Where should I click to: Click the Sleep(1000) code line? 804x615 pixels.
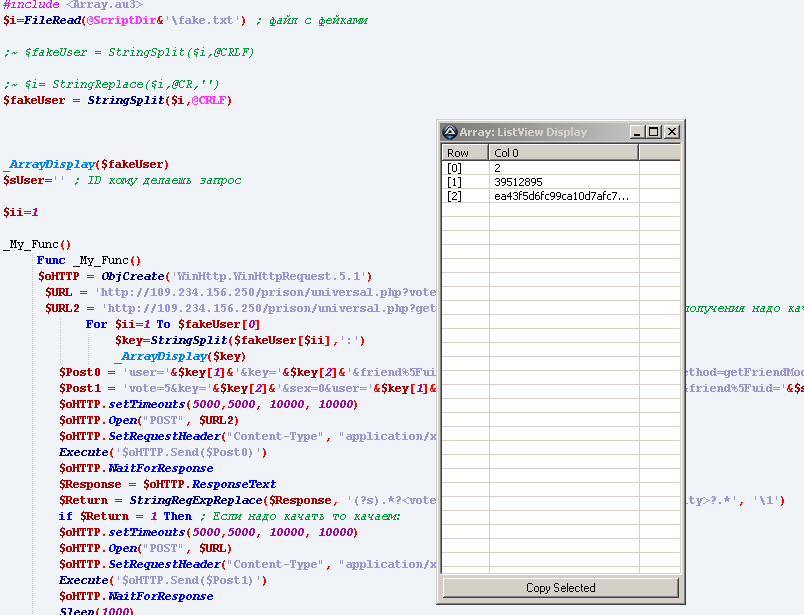tap(96, 611)
